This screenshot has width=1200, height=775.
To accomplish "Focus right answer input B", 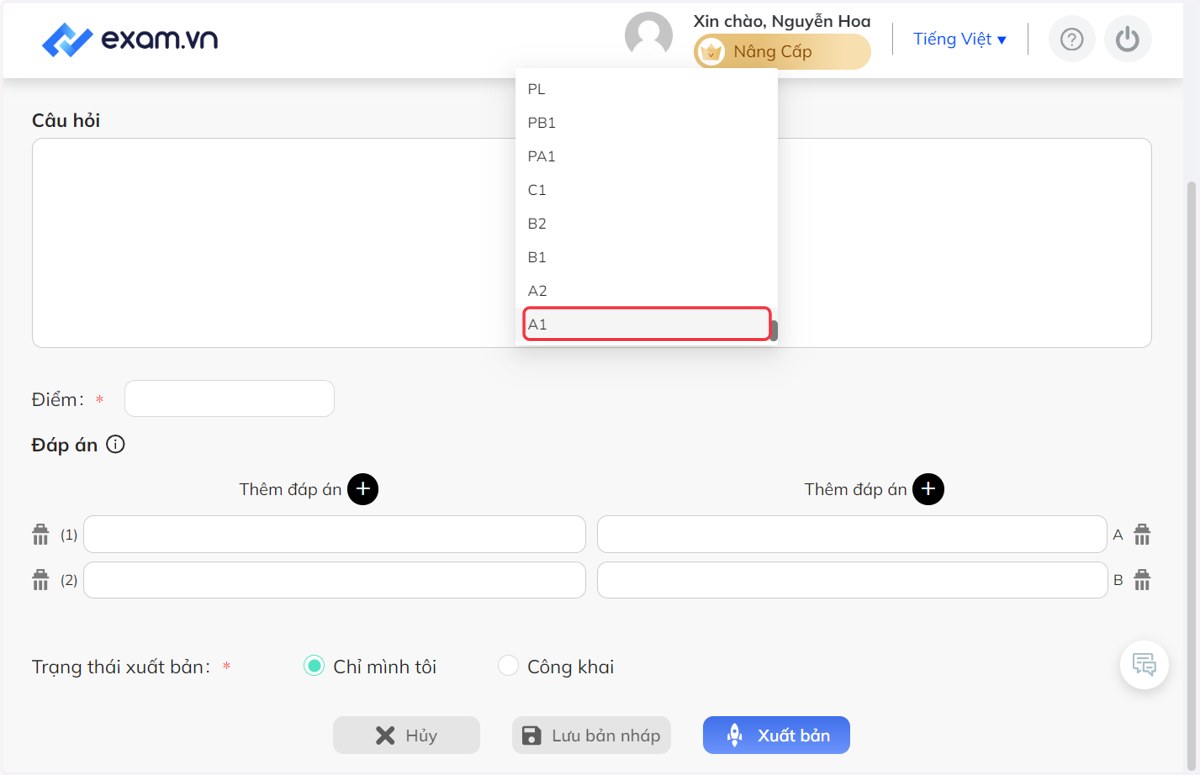I will coord(852,580).
